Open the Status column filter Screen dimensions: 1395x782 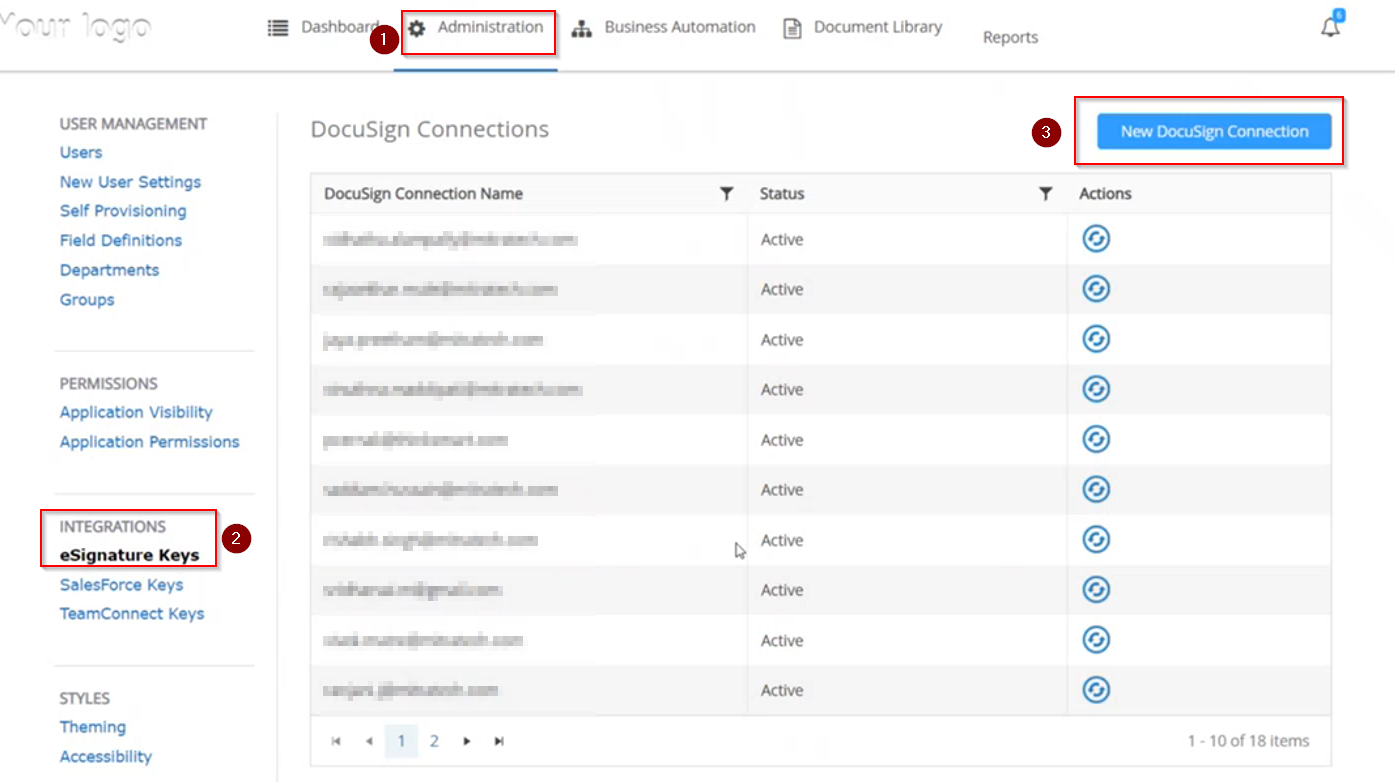coord(1045,194)
